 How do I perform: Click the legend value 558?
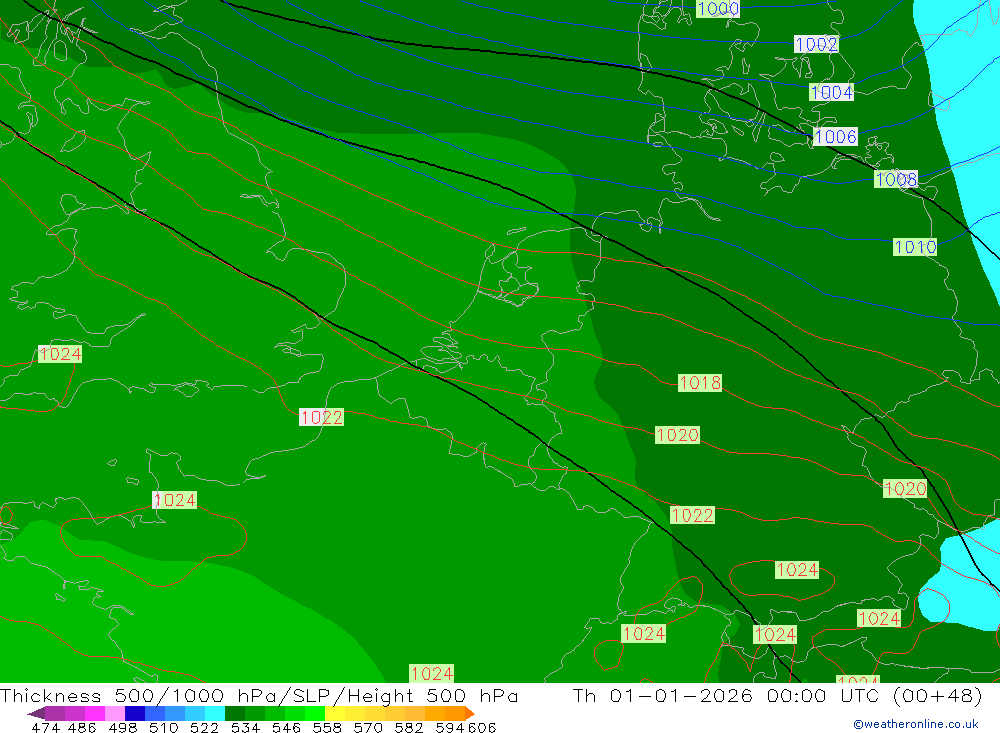327,727
